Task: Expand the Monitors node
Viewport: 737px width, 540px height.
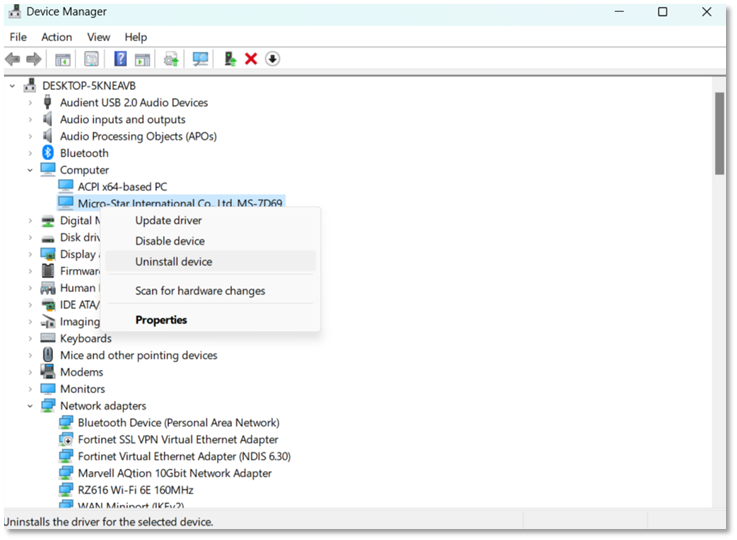Action: [30, 389]
